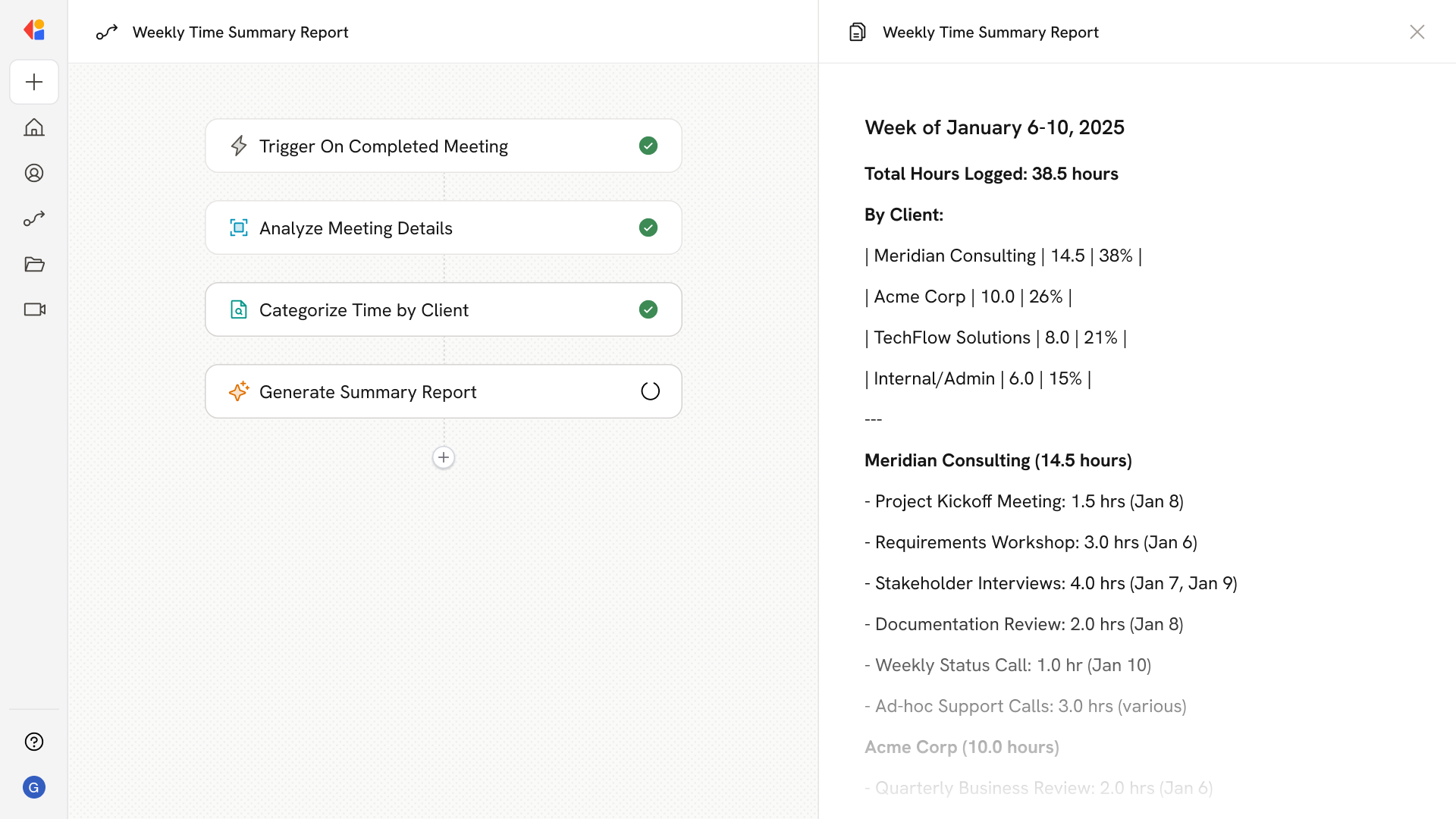This screenshot has height=819, width=1456.
Task: Select the Home icon in sidebar
Action: 34,127
